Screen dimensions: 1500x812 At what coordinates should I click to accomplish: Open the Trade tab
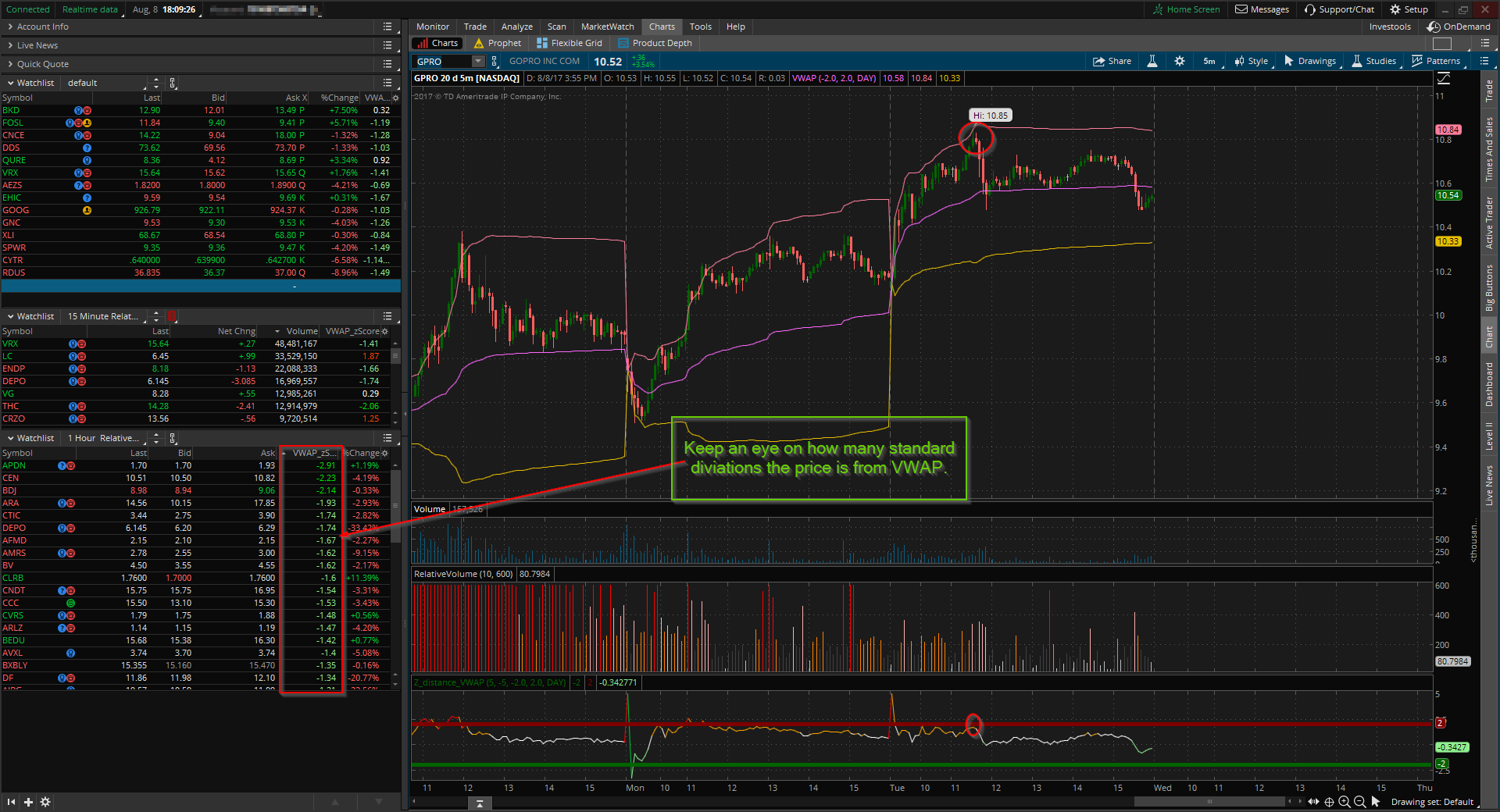tap(475, 27)
